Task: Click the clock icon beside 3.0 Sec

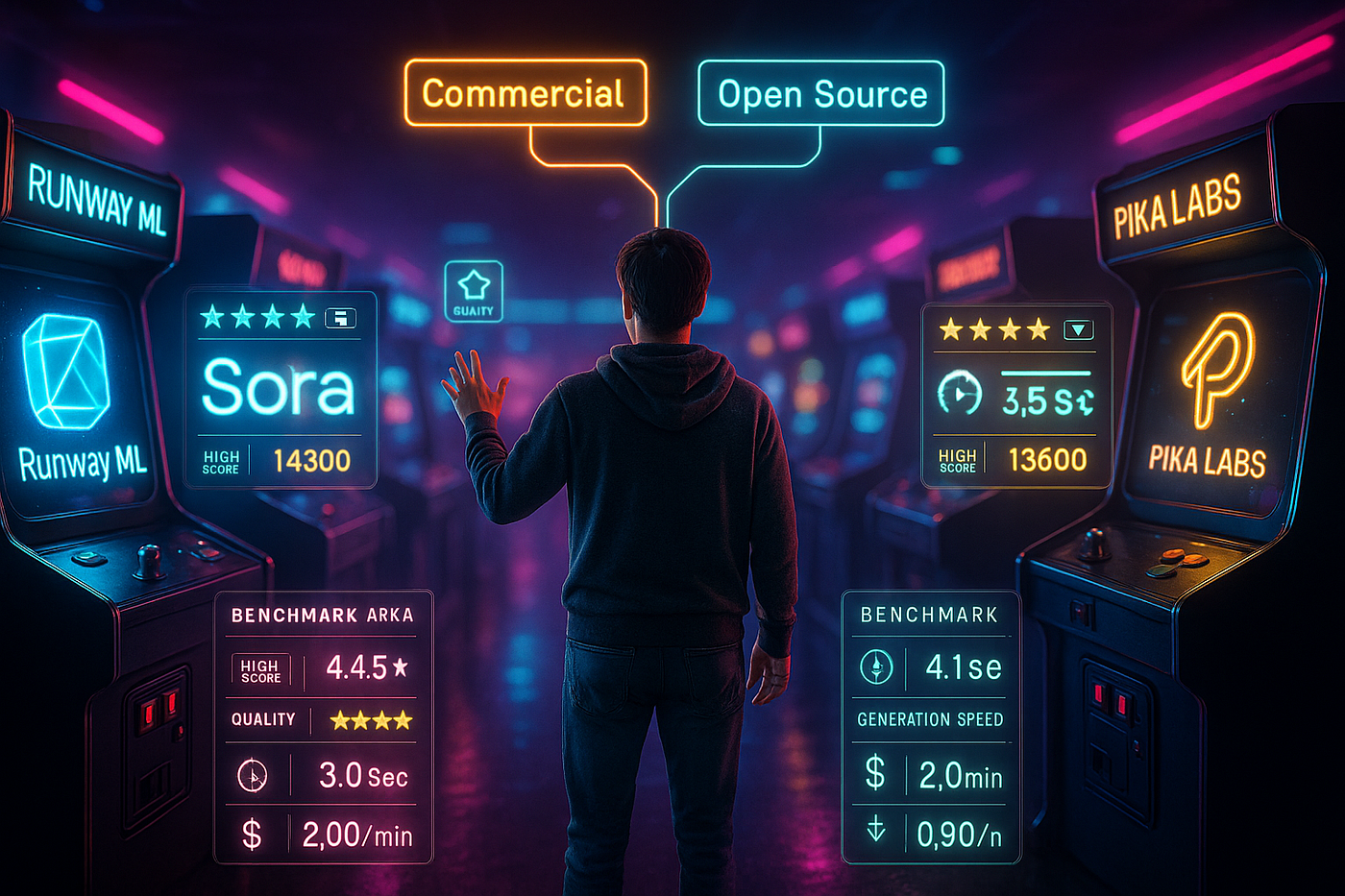Action: [253, 775]
